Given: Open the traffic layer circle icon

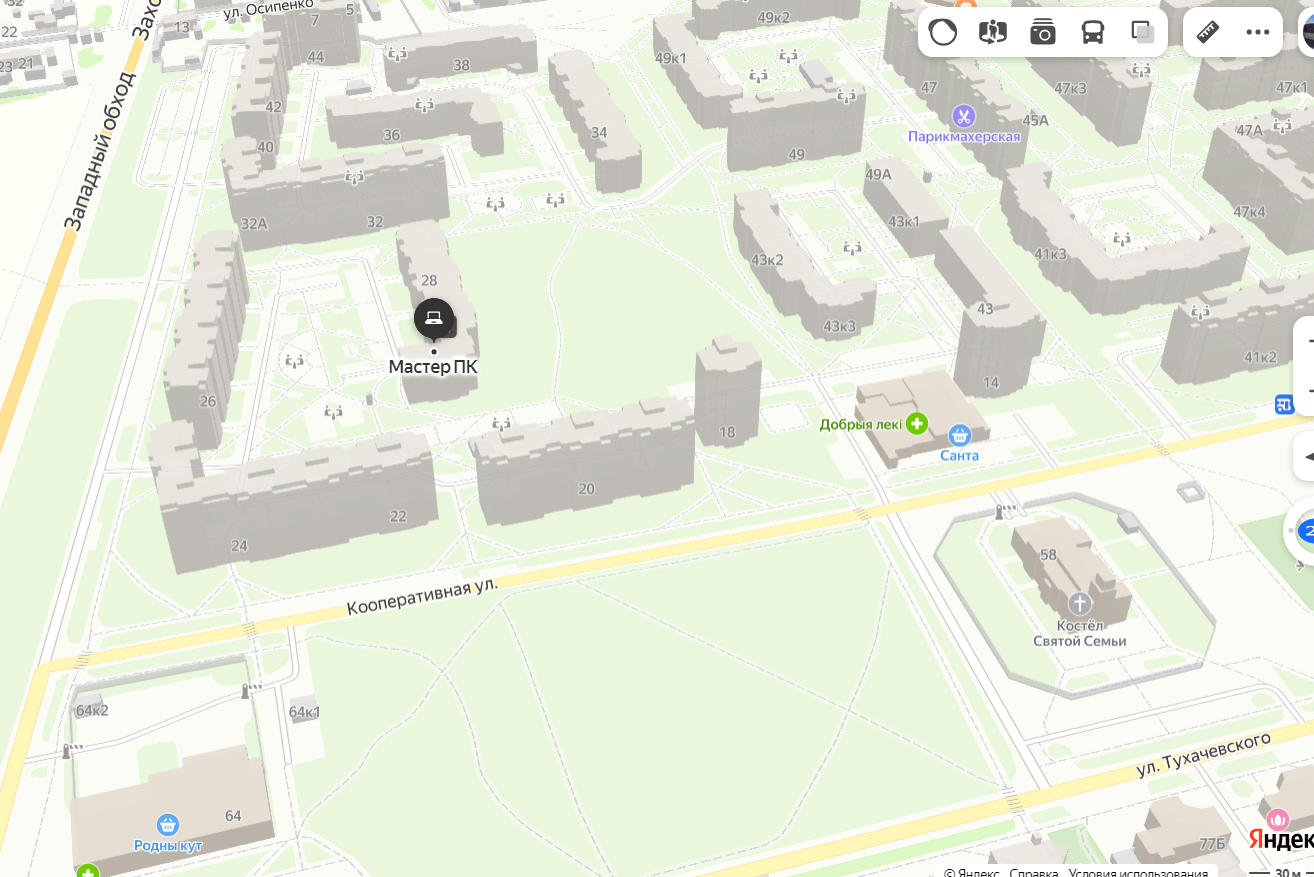Looking at the screenshot, I should pyautogui.click(x=943, y=32).
